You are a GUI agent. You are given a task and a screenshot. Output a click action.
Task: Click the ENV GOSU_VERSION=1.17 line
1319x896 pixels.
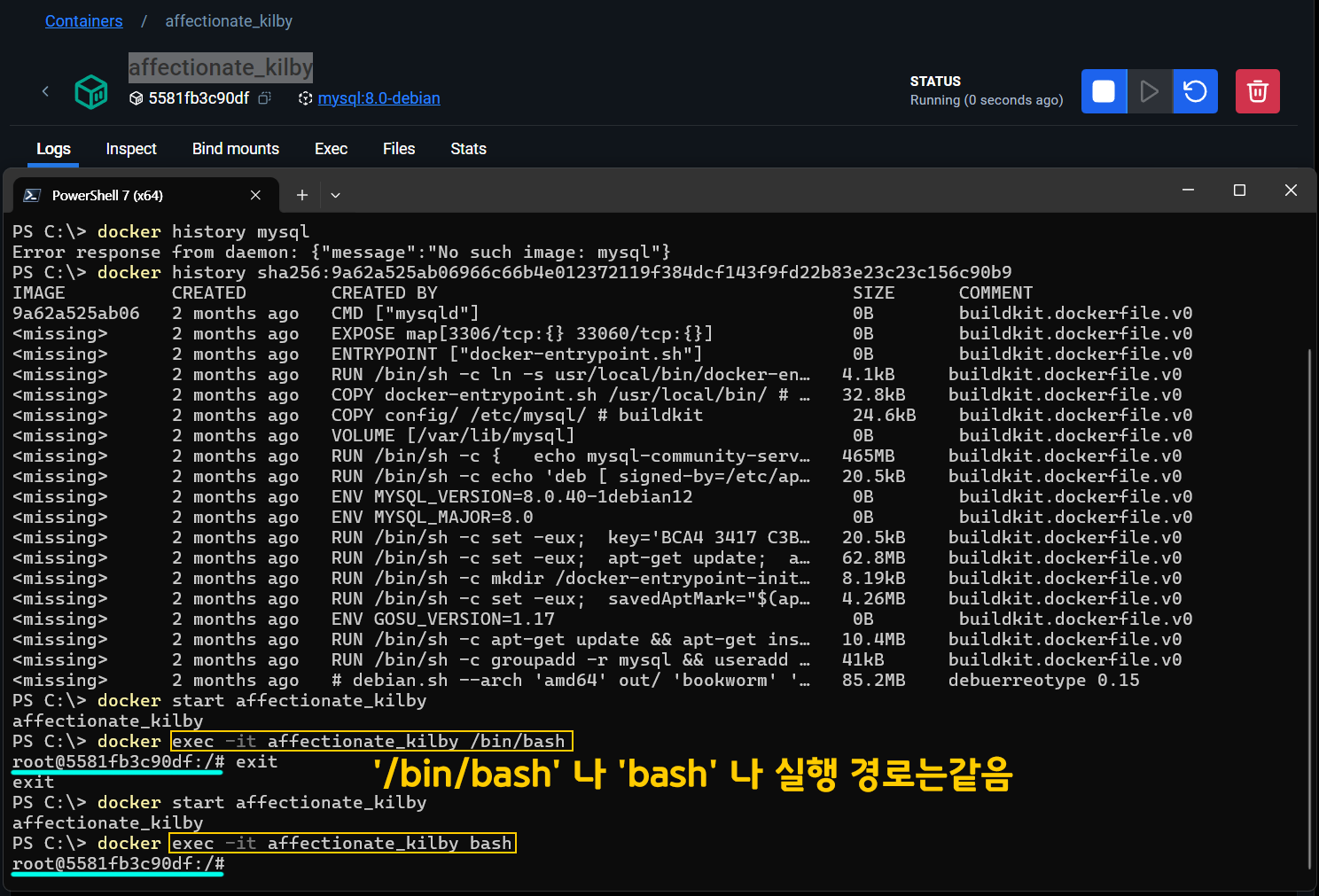point(443,619)
